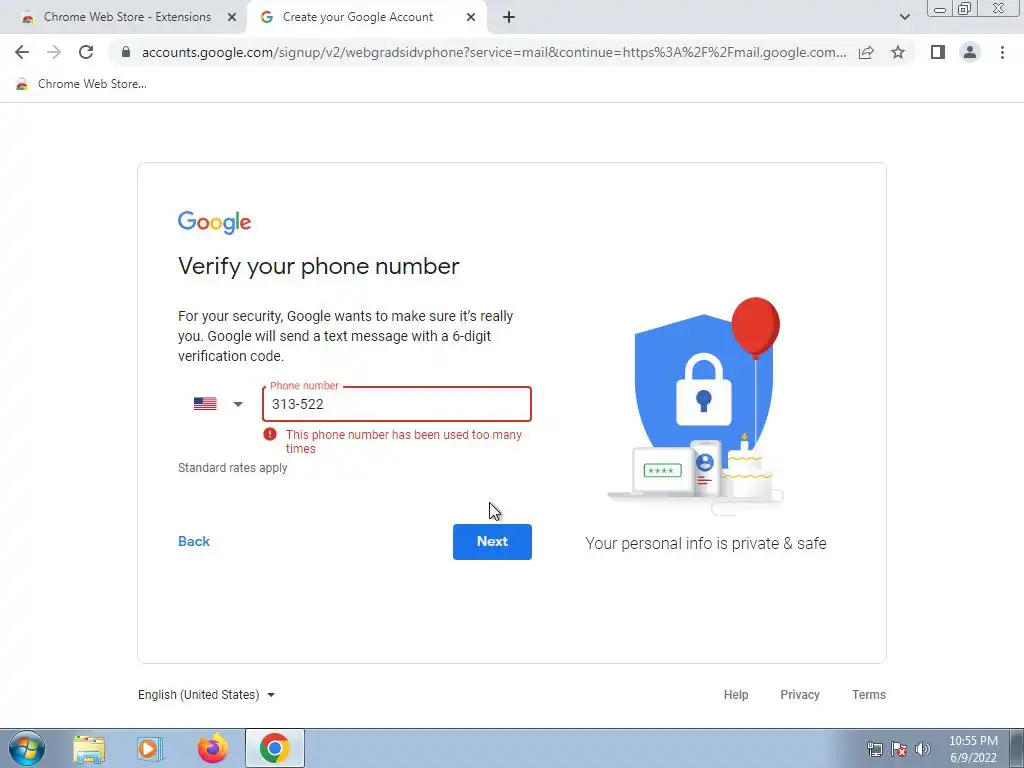Switch to Chrome Web Store - Extensions tab
This screenshot has height=768, width=1024.
[127, 17]
